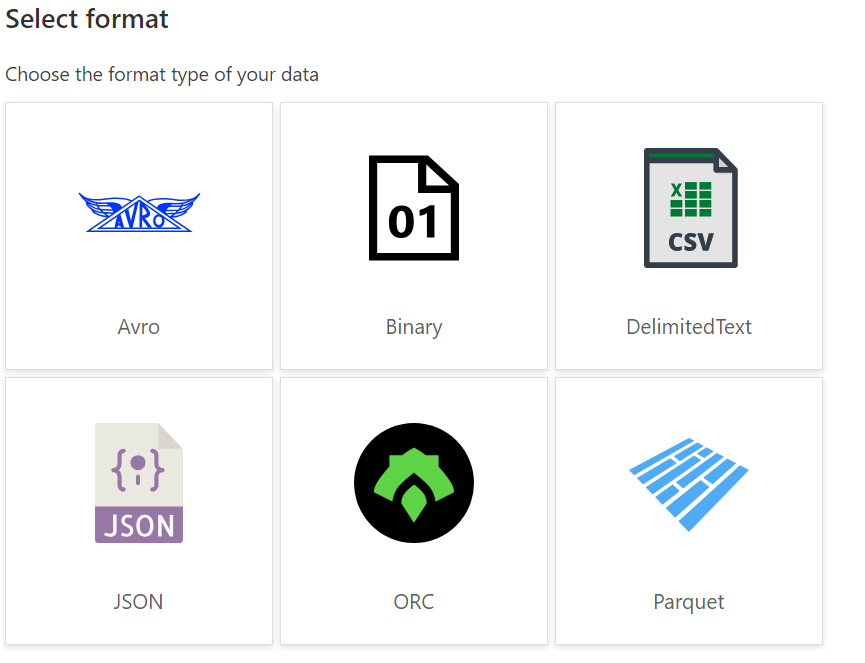Image resolution: width=865 pixels, height=663 pixels.
Task: Choose the ORC format card
Action: [x=414, y=511]
